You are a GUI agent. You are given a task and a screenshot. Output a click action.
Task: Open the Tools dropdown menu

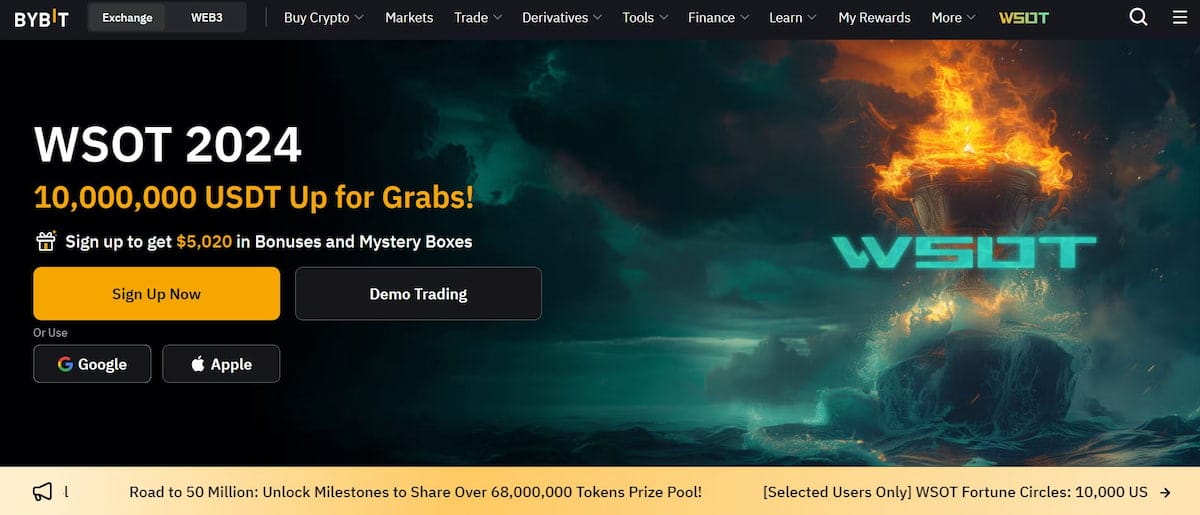(x=645, y=18)
